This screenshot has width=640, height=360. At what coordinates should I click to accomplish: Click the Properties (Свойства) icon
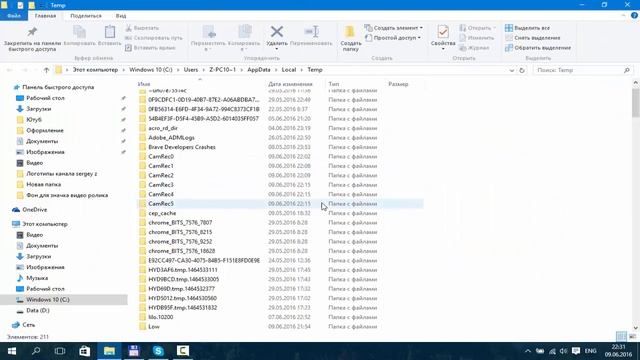(443, 32)
